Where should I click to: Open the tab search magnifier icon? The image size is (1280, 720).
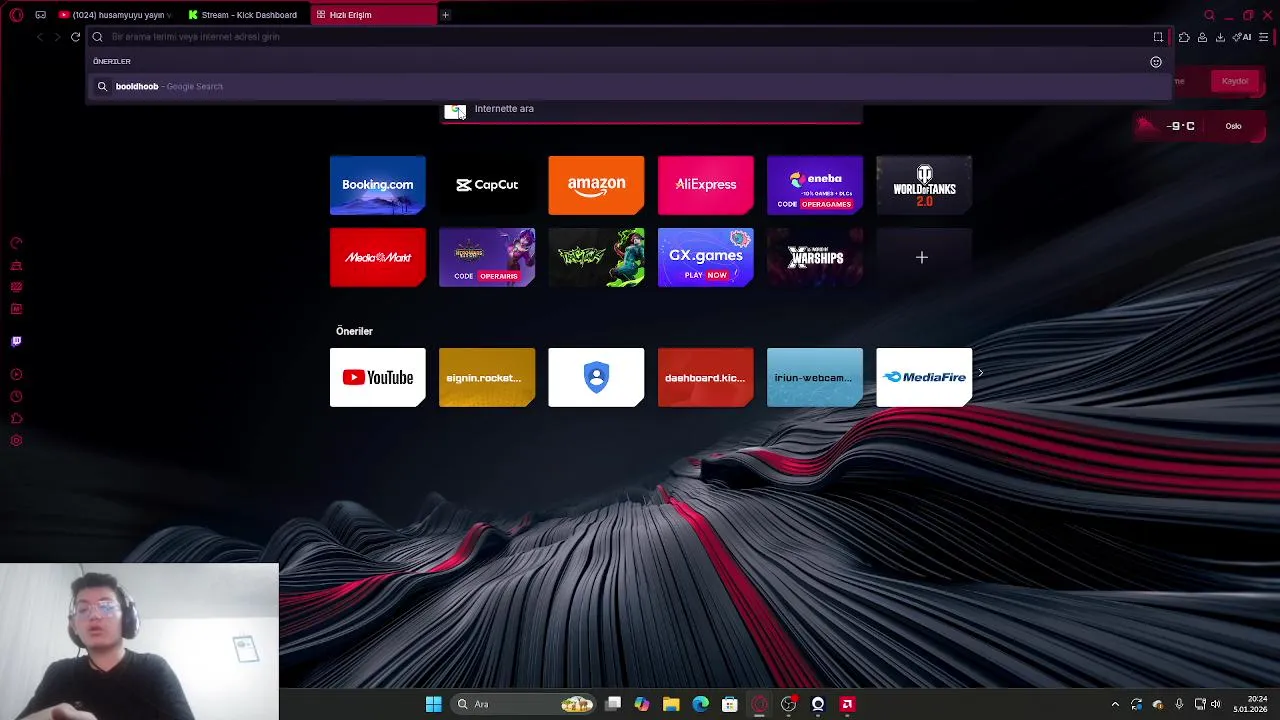click(1209, 15)
